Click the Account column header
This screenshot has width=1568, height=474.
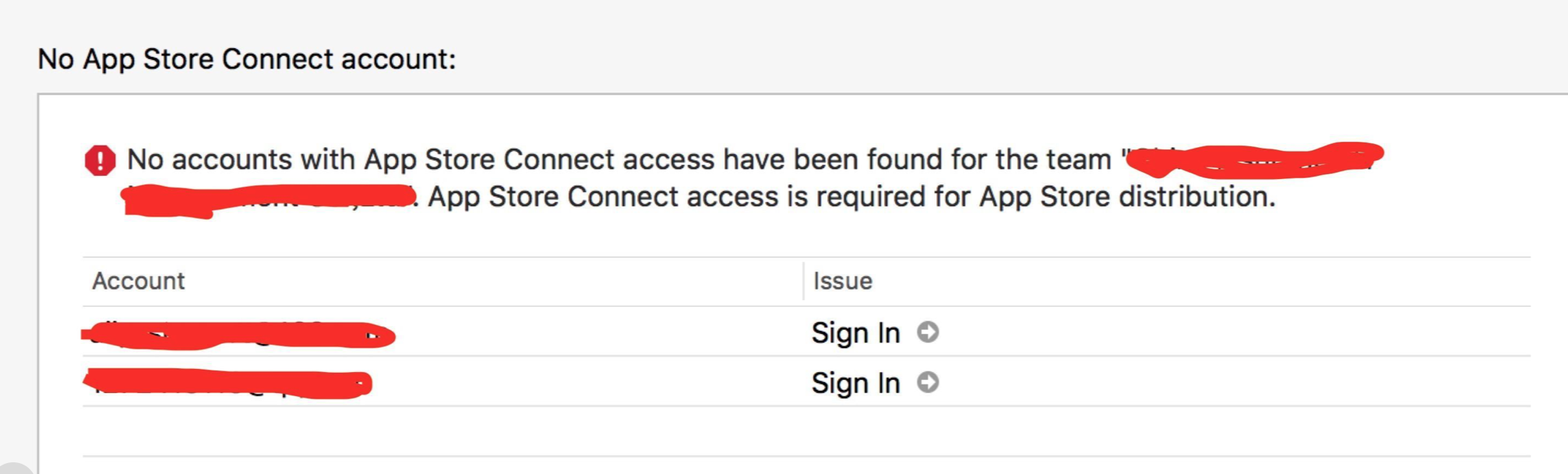[x=138, y=281]
